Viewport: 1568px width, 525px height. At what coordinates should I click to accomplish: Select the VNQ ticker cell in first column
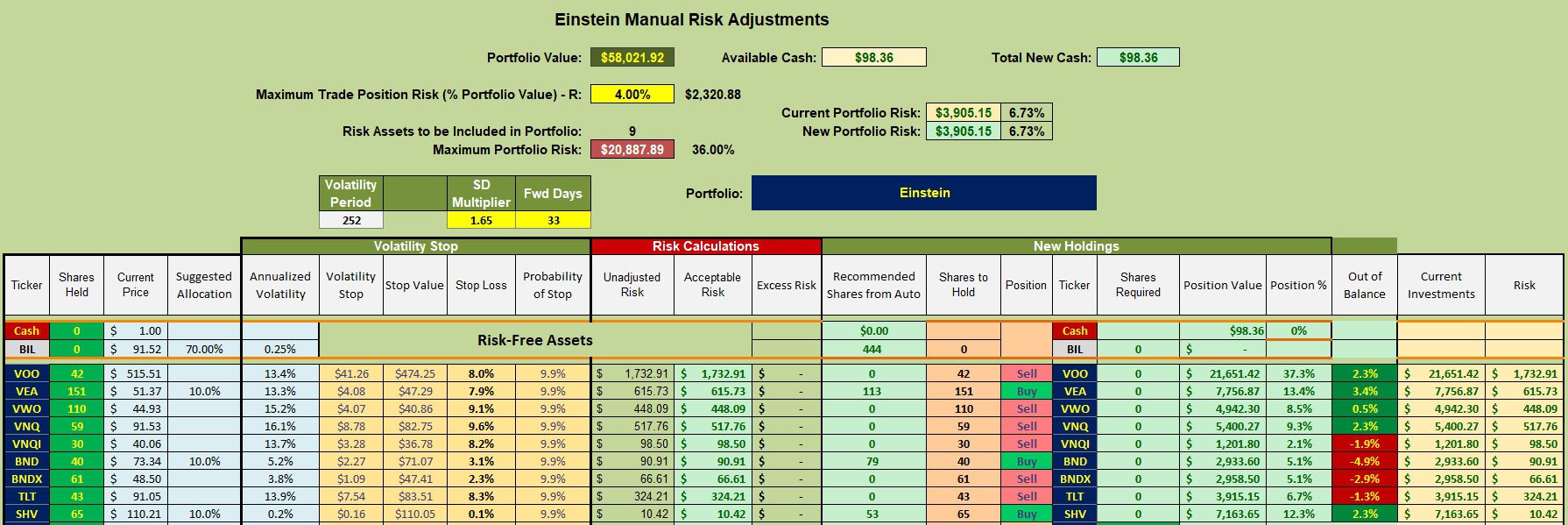point(26,426)
